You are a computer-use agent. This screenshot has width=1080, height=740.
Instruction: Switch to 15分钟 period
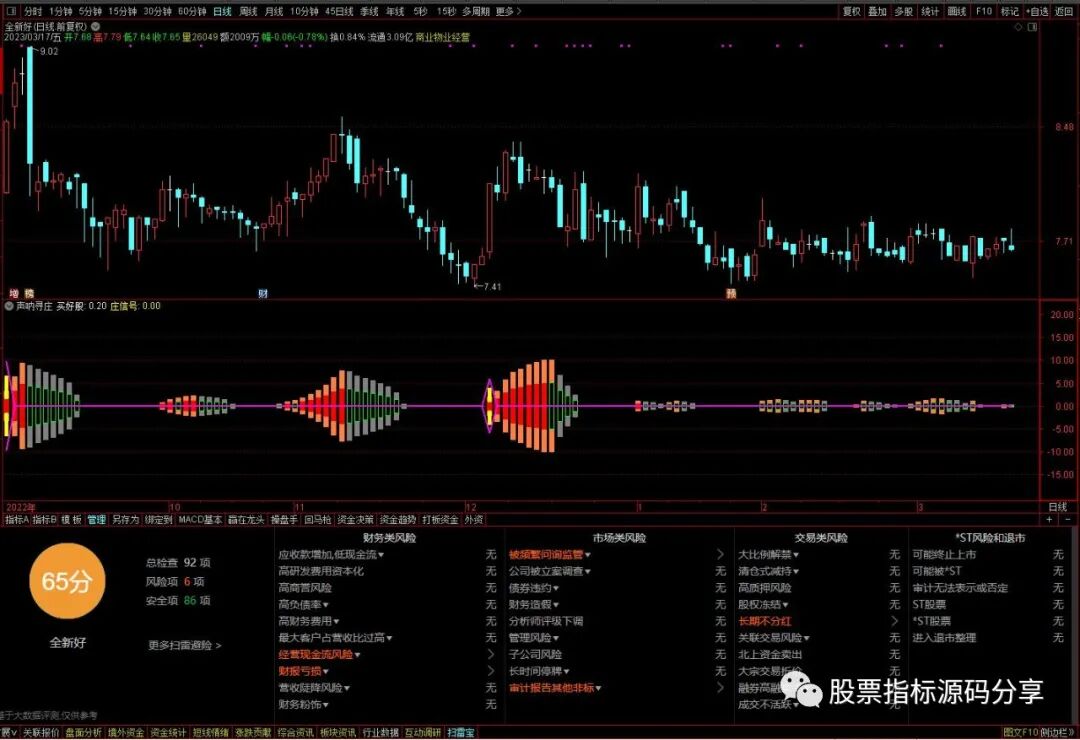click(x=122, y=12)
